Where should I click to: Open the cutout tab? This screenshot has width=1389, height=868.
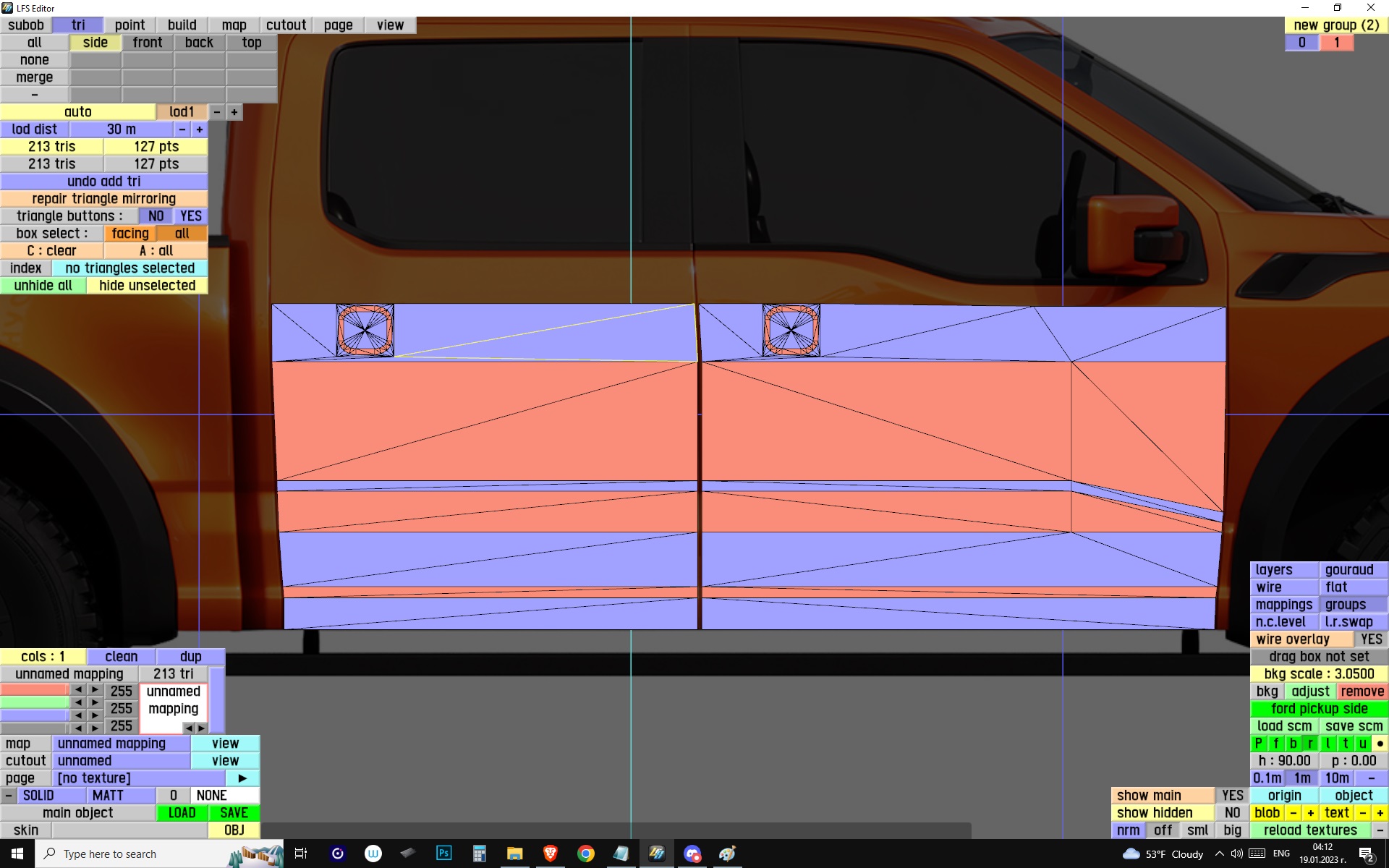(x=286, y=25)
